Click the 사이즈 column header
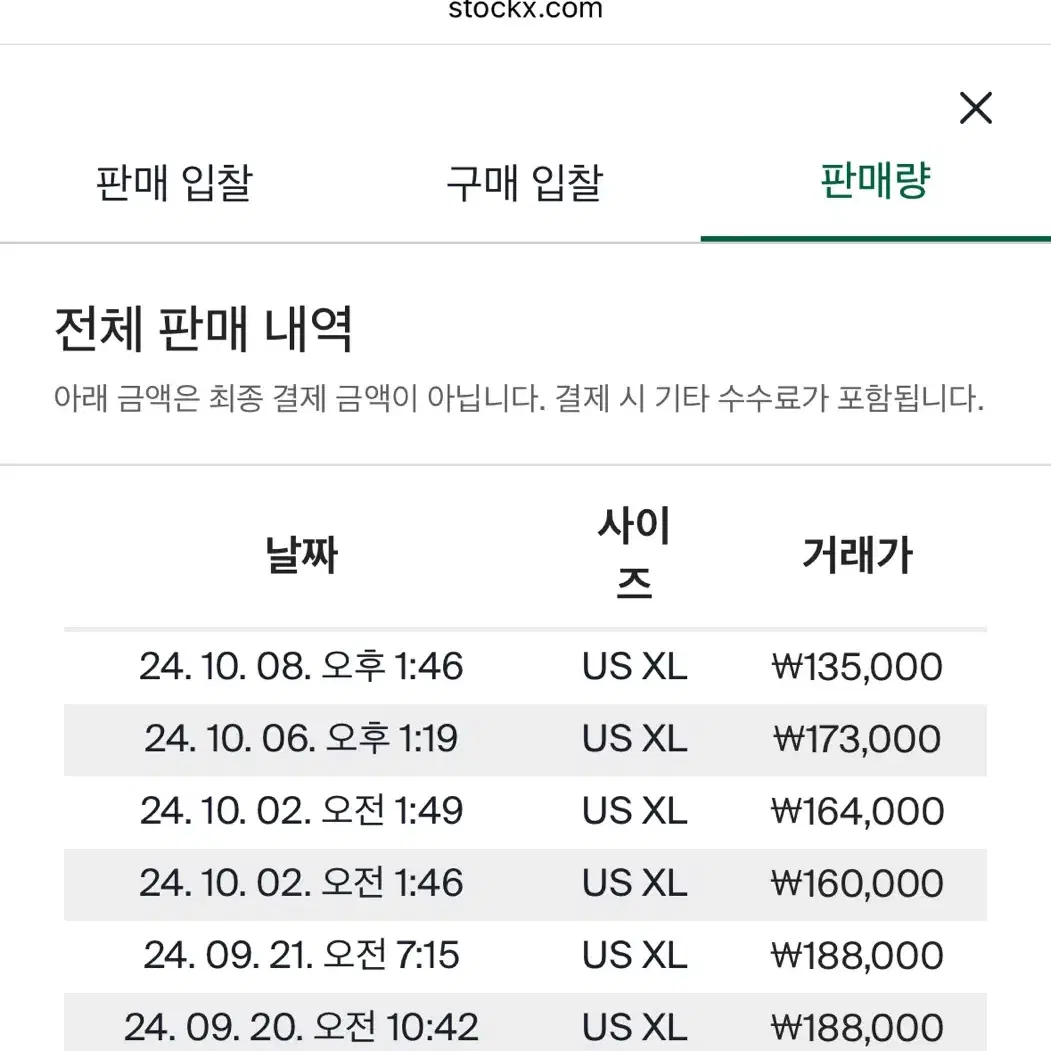The width and height of the screenshot is (1051, 1051). point(634,554)
